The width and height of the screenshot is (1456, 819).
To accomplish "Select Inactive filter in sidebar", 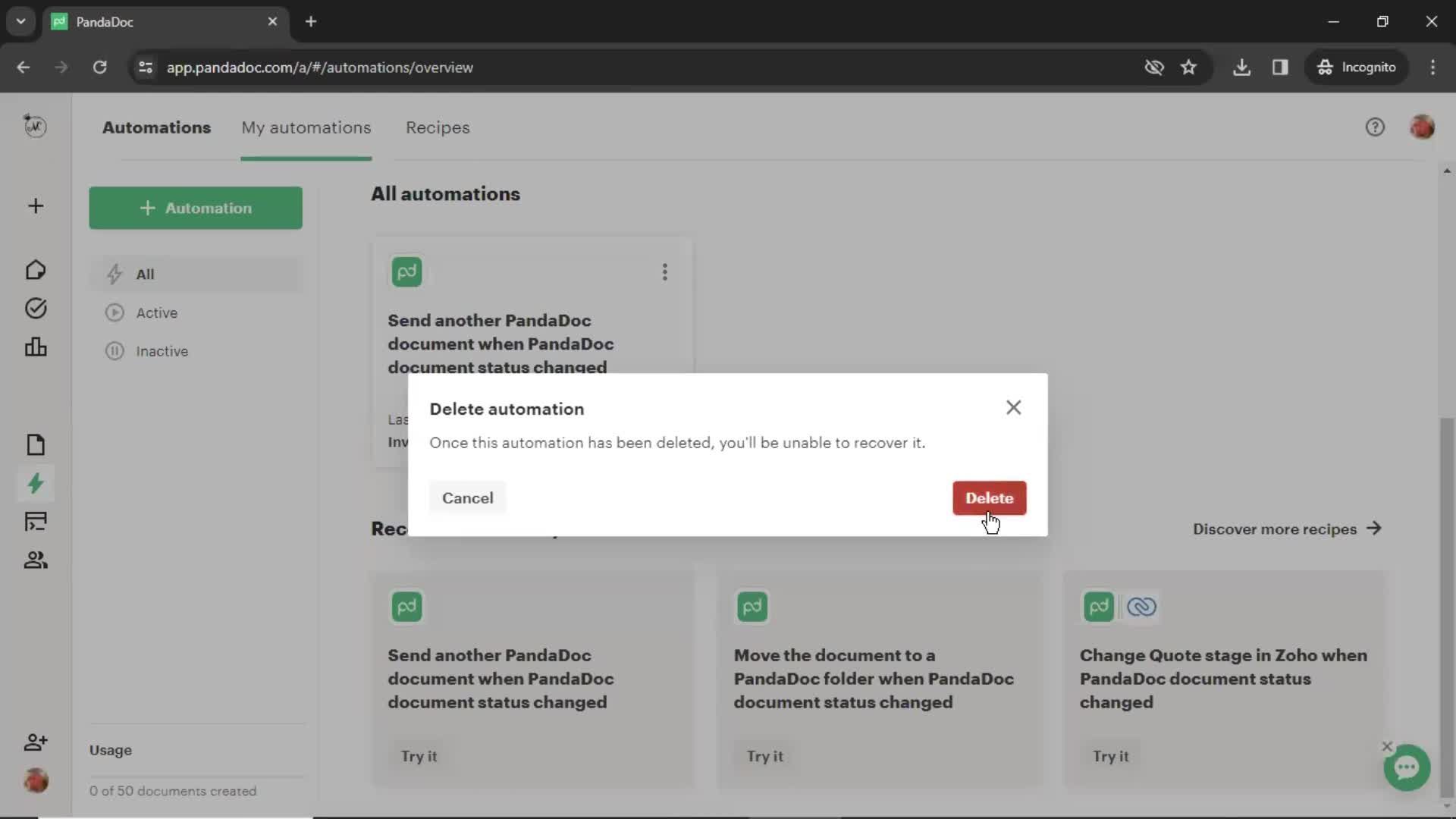I will [x=162, y=351].
